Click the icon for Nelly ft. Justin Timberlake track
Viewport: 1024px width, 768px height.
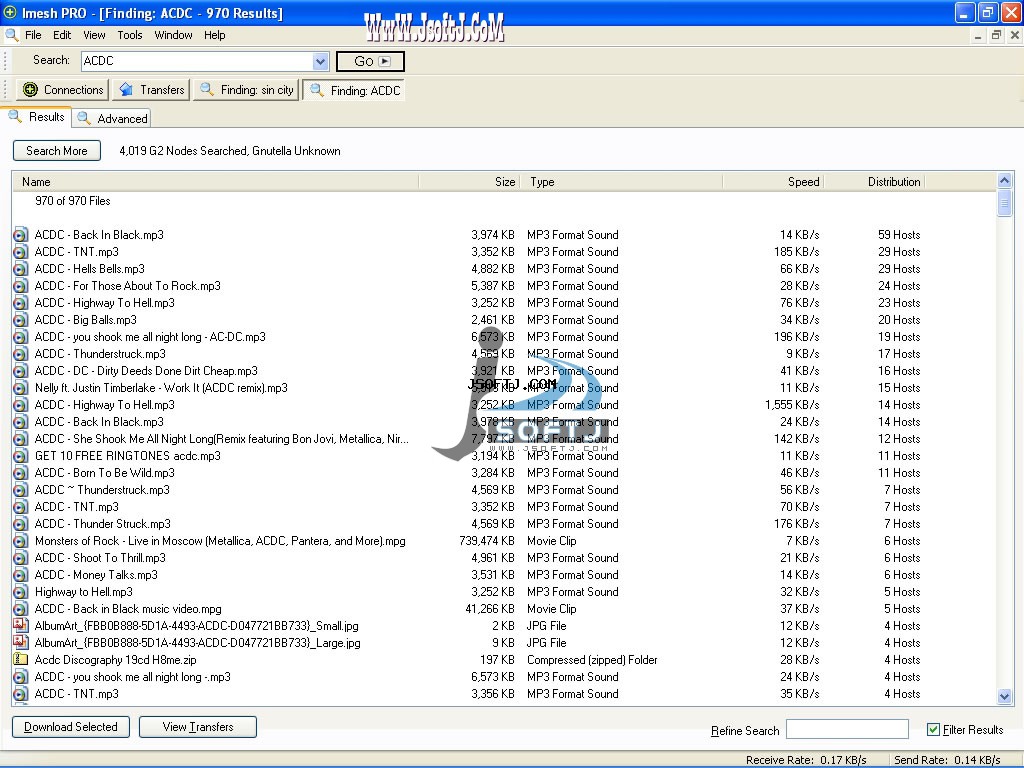tap(21, 388)
